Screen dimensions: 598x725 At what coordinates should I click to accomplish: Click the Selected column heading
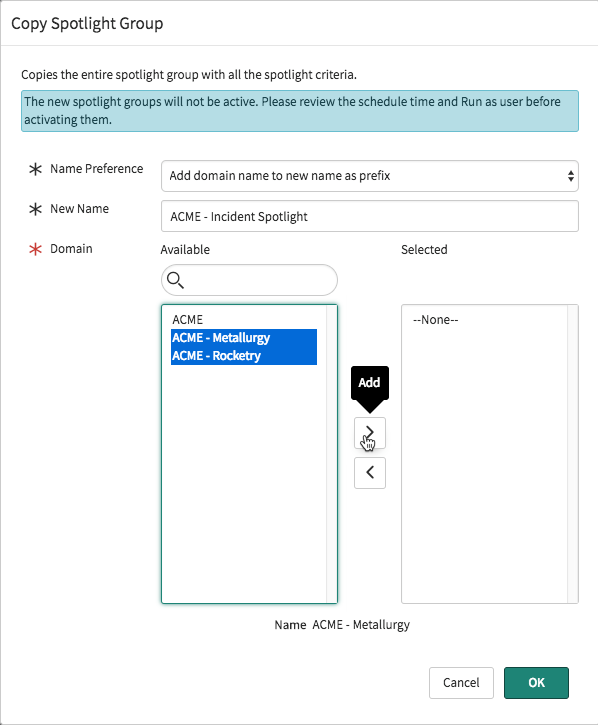pos(424,250)
